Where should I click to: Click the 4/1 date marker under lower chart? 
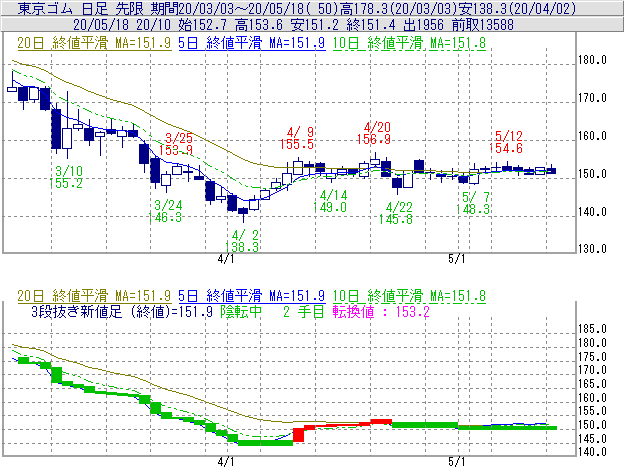226,462
